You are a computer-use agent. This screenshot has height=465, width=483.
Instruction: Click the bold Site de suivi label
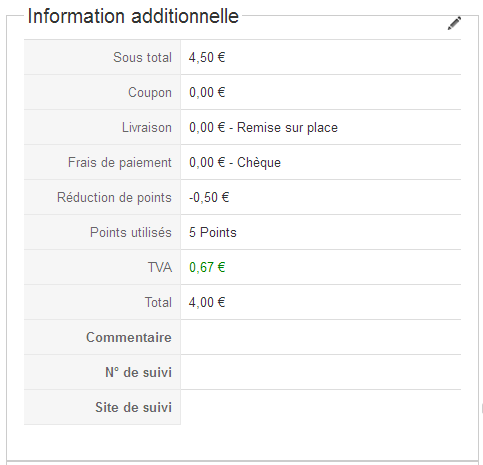click(133, 407)
